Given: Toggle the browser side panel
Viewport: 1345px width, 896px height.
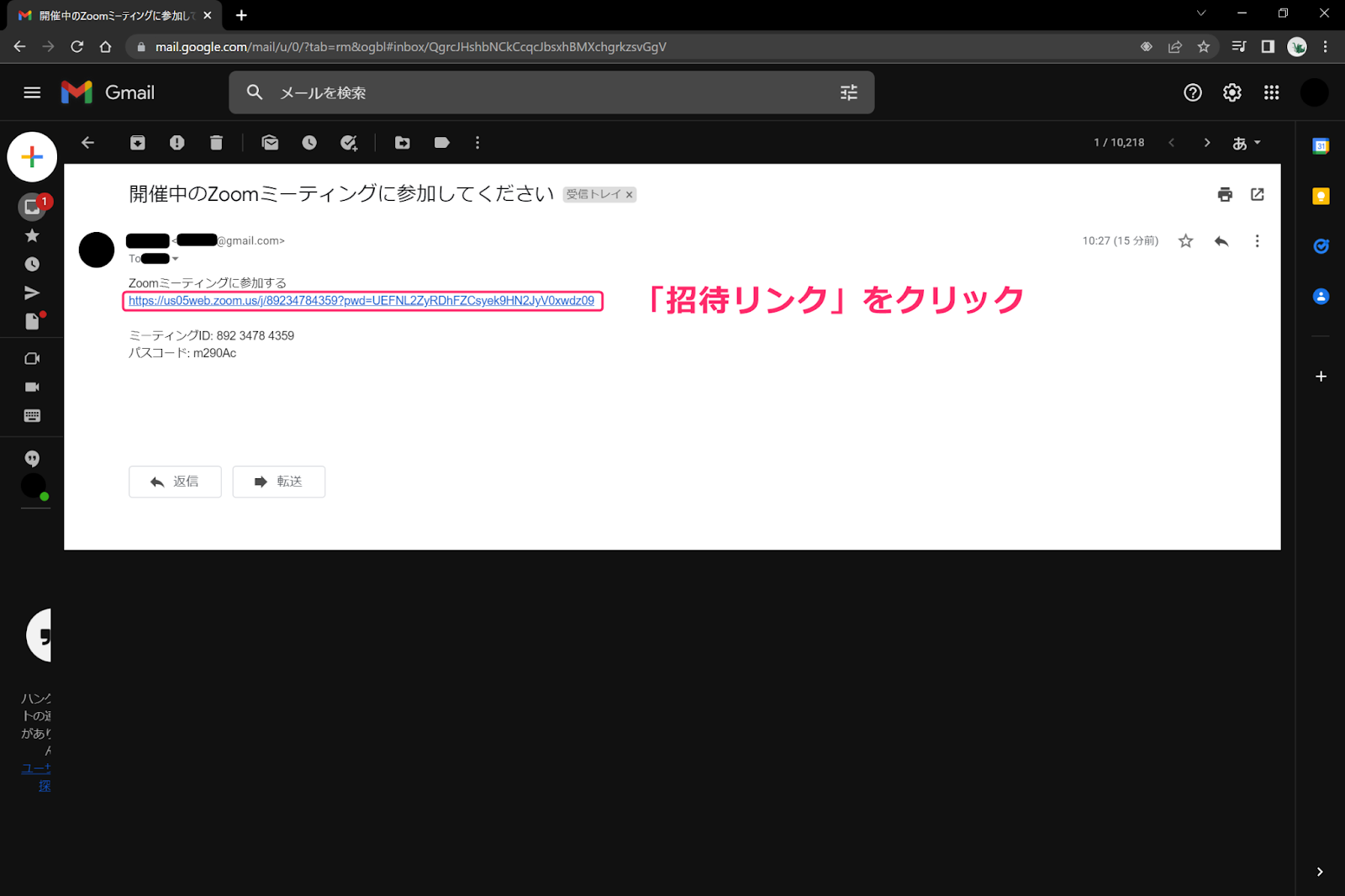Looking at the screenshot, I should [1268, 47].
